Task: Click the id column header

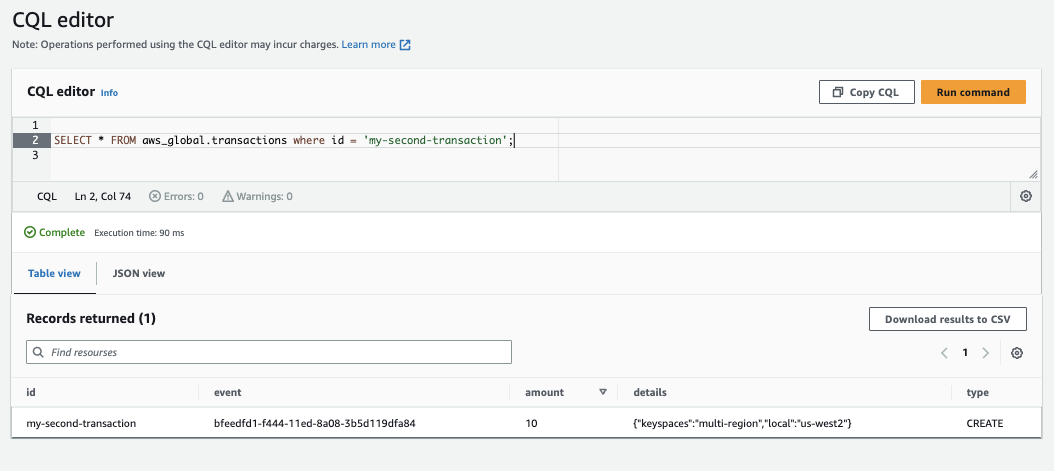Action: (31, 393)
